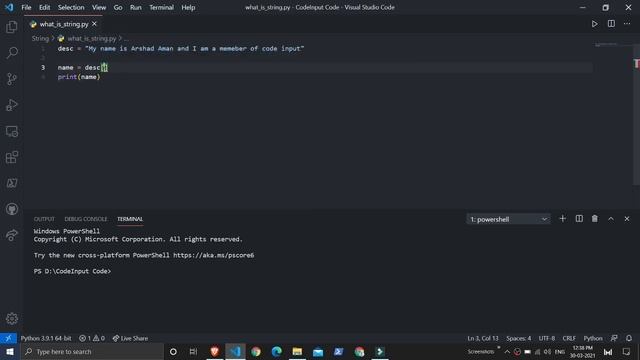Kill the terminal with trash icon
This screenshot has height=360, width=640.
(x=595, y=219)
